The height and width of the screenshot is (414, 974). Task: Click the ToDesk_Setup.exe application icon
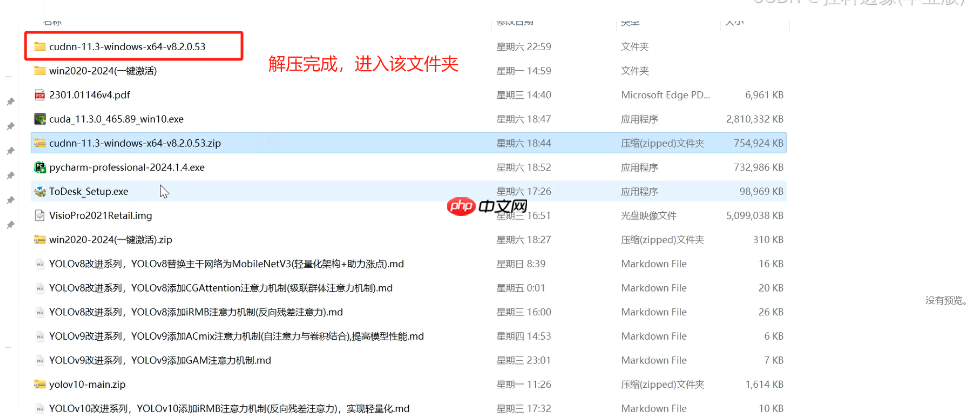40,191
